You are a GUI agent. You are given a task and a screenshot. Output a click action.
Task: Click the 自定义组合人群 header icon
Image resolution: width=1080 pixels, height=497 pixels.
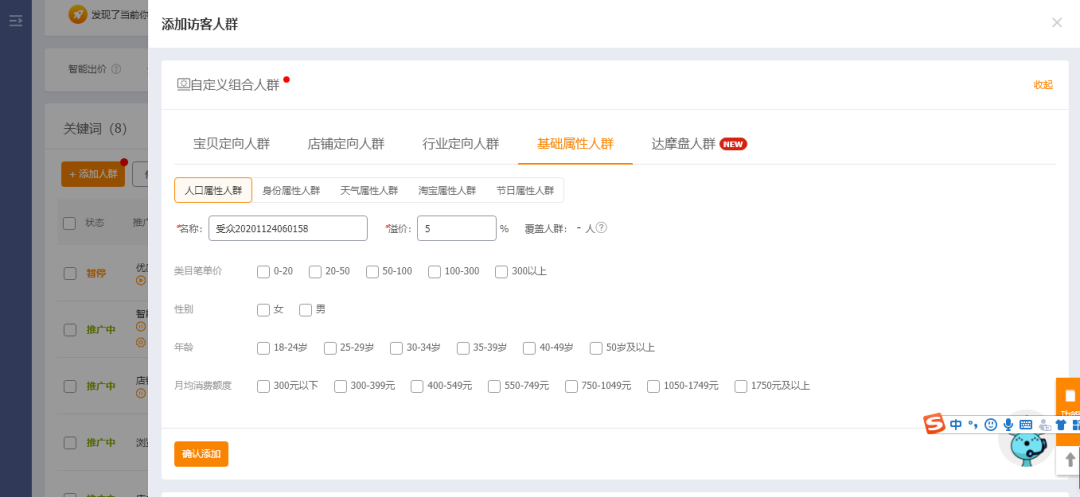click(183, 84)
